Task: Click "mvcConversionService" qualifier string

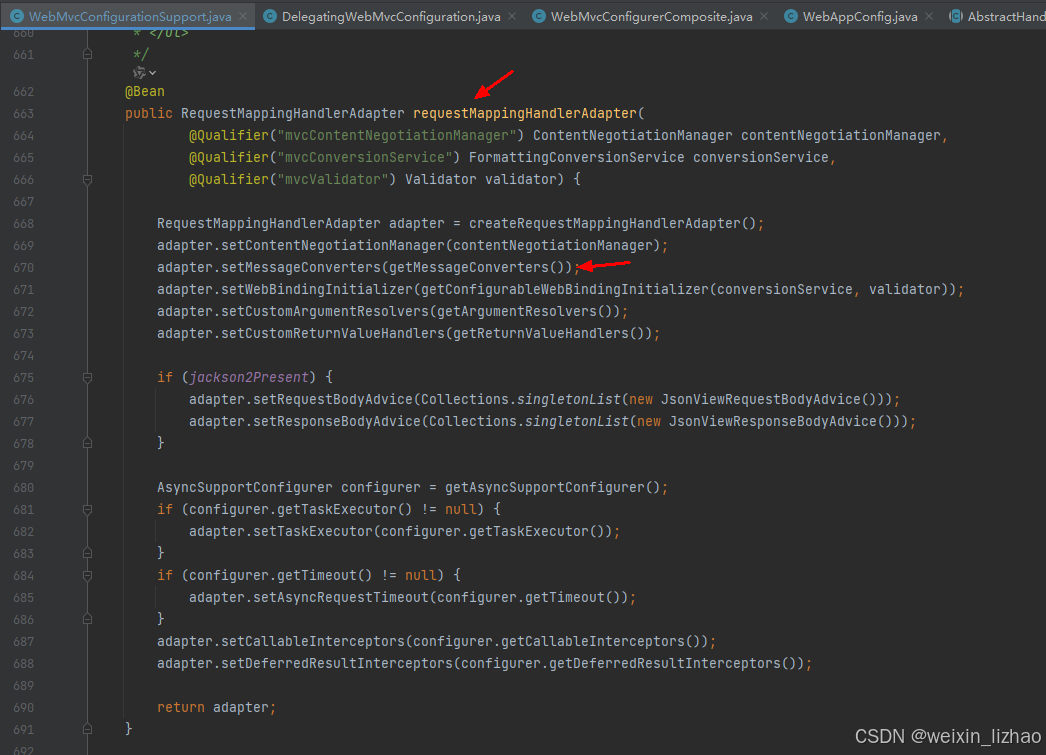Action: [x=365, y=157]
